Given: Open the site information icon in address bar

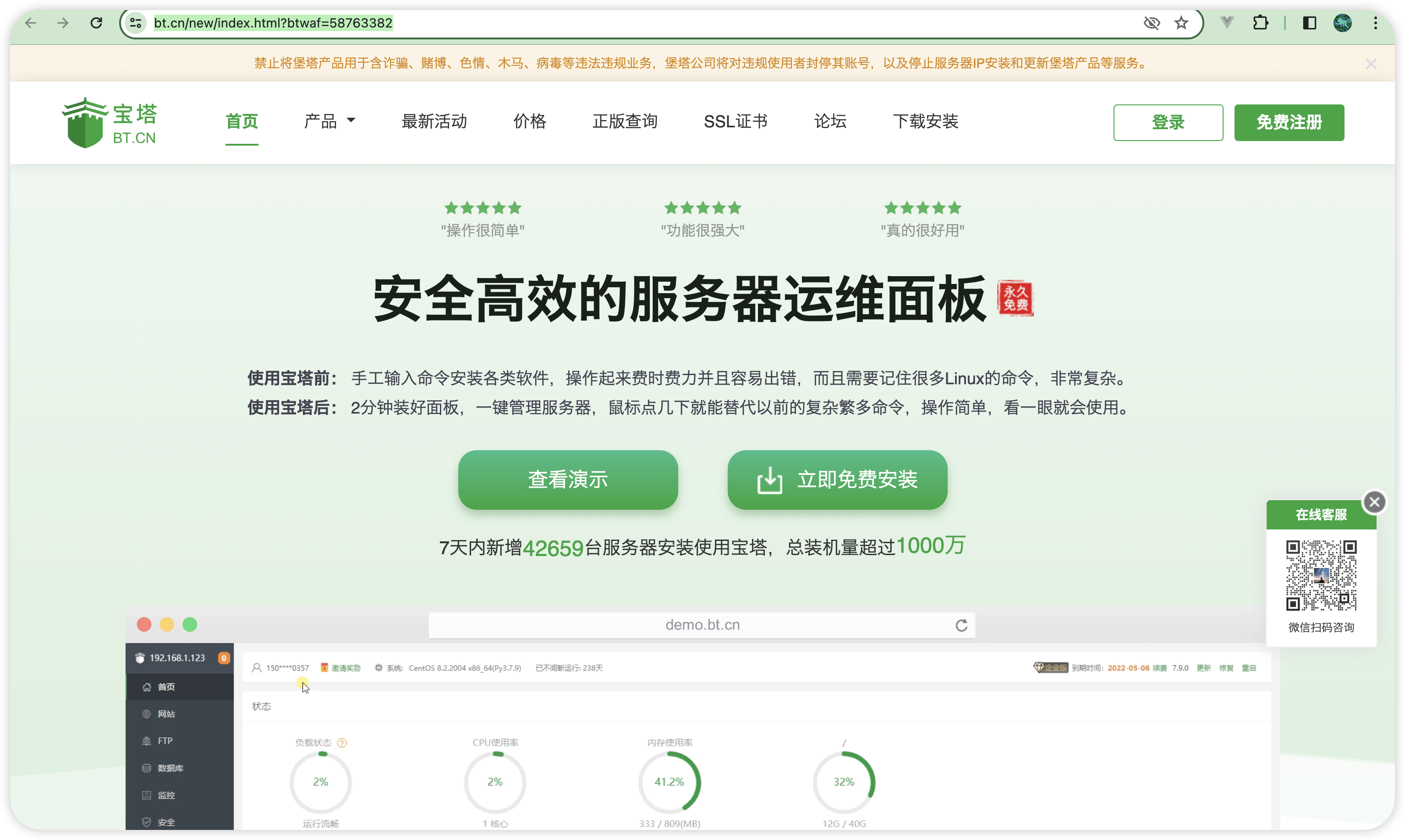Looking at the screenshot, I should (x=135, y=23).
